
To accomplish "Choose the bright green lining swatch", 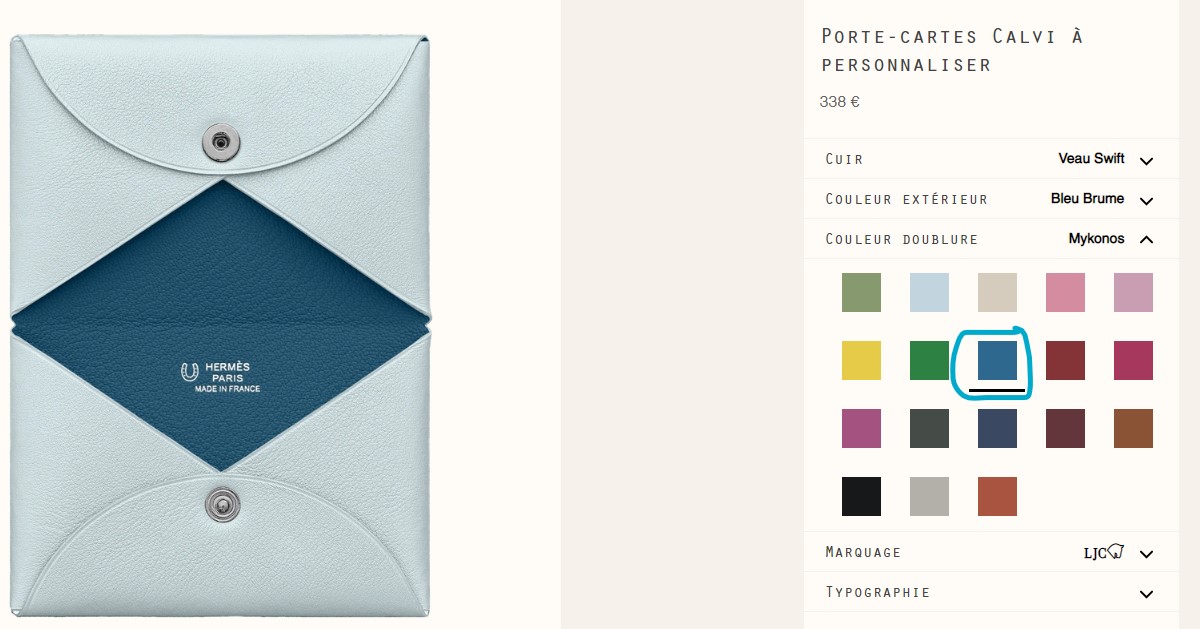I will [929, 360].
